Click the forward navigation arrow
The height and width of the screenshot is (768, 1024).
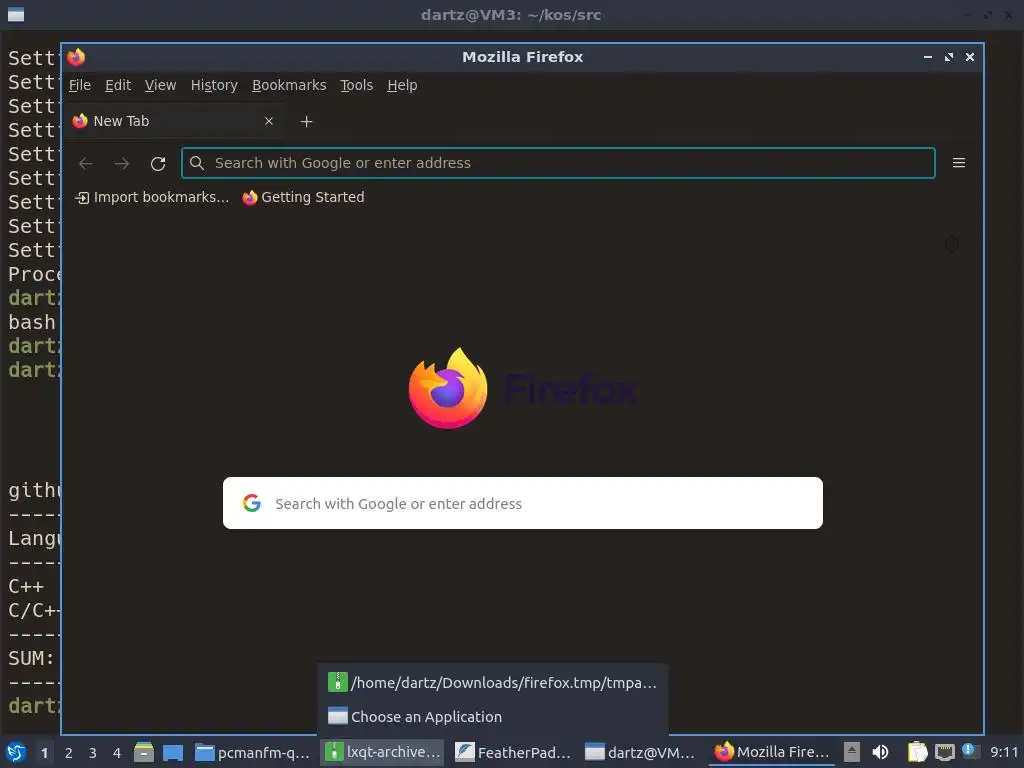(x=121, y=163)
